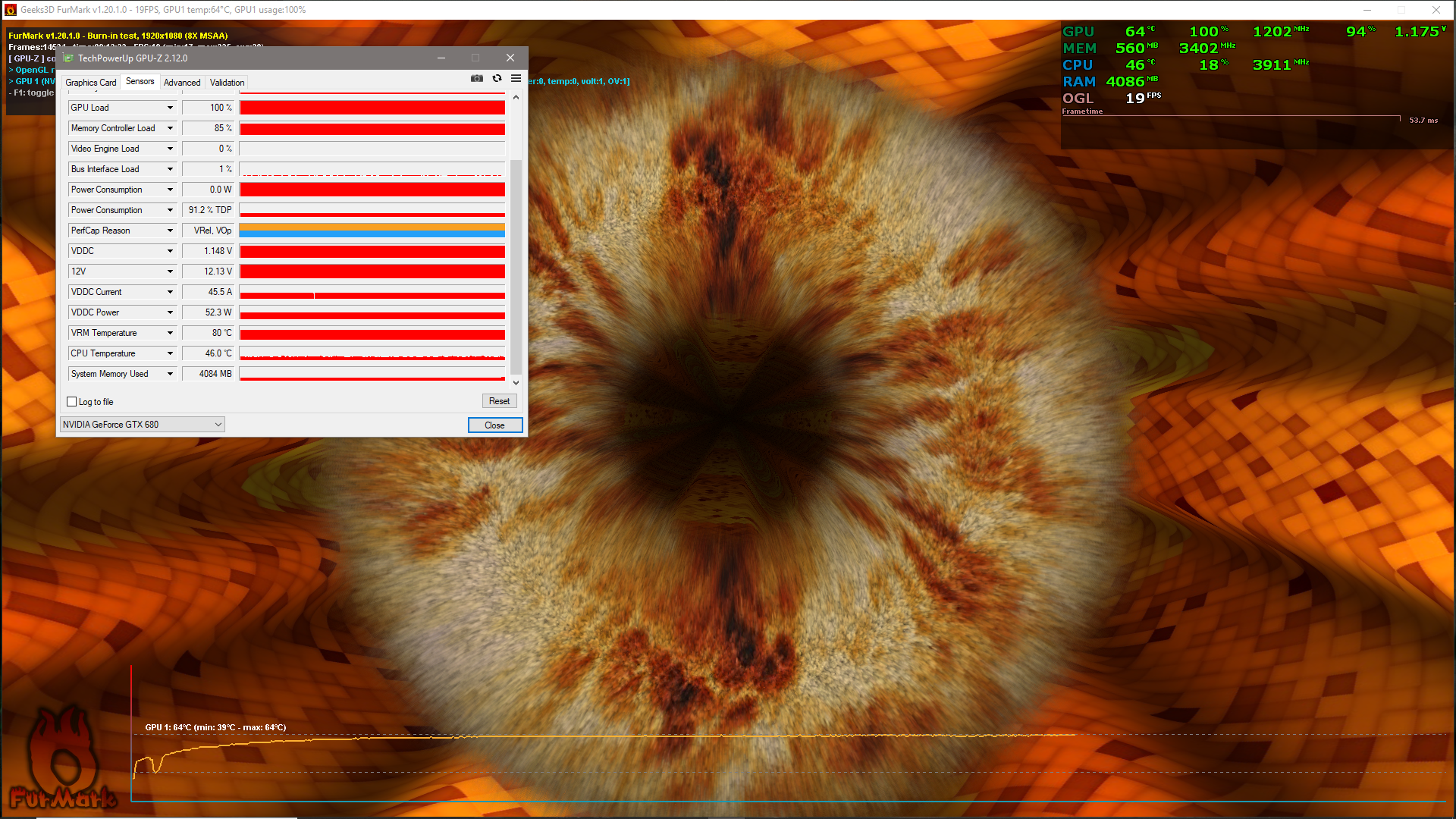Click the GPU-Z refresh icon
This screenshot has height=819, width=1456.
click(497, 79)
